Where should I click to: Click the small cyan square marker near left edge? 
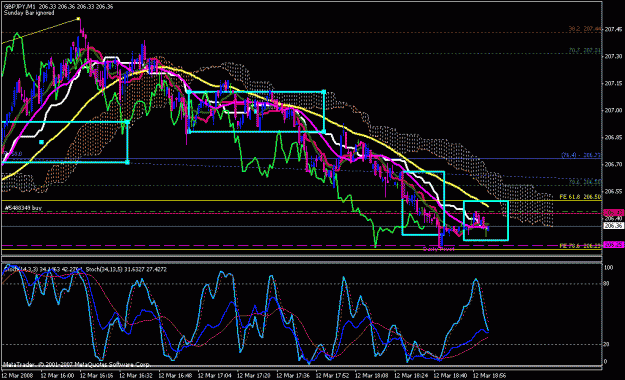41,142
